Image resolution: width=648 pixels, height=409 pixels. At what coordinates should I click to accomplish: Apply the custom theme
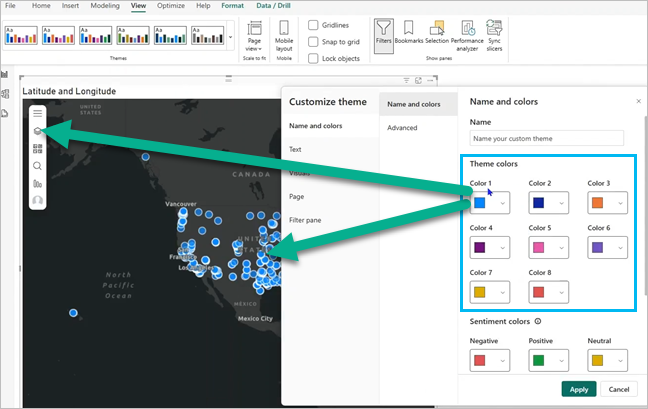click(579, 389)
